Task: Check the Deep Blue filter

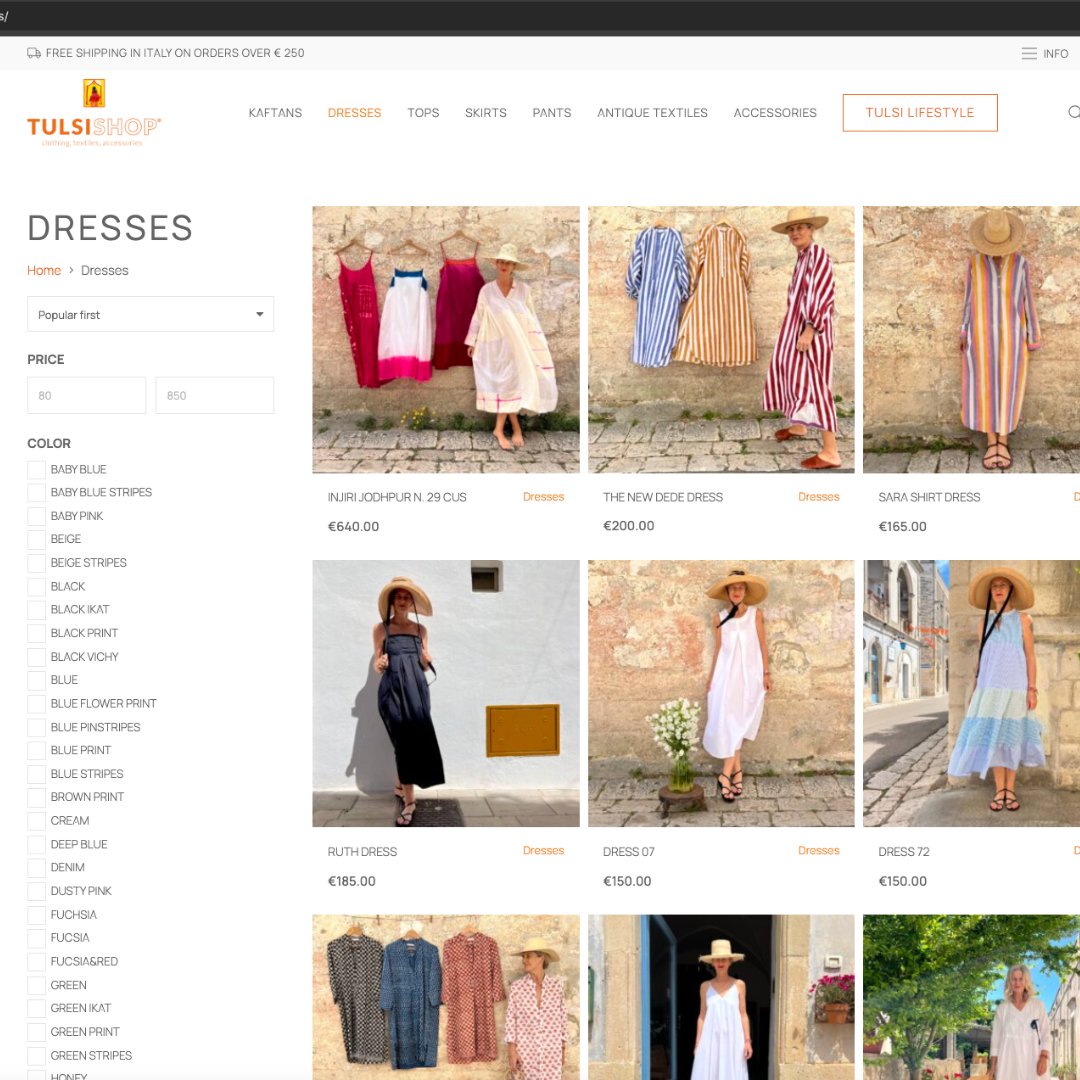Action: [x=37, y=844]
